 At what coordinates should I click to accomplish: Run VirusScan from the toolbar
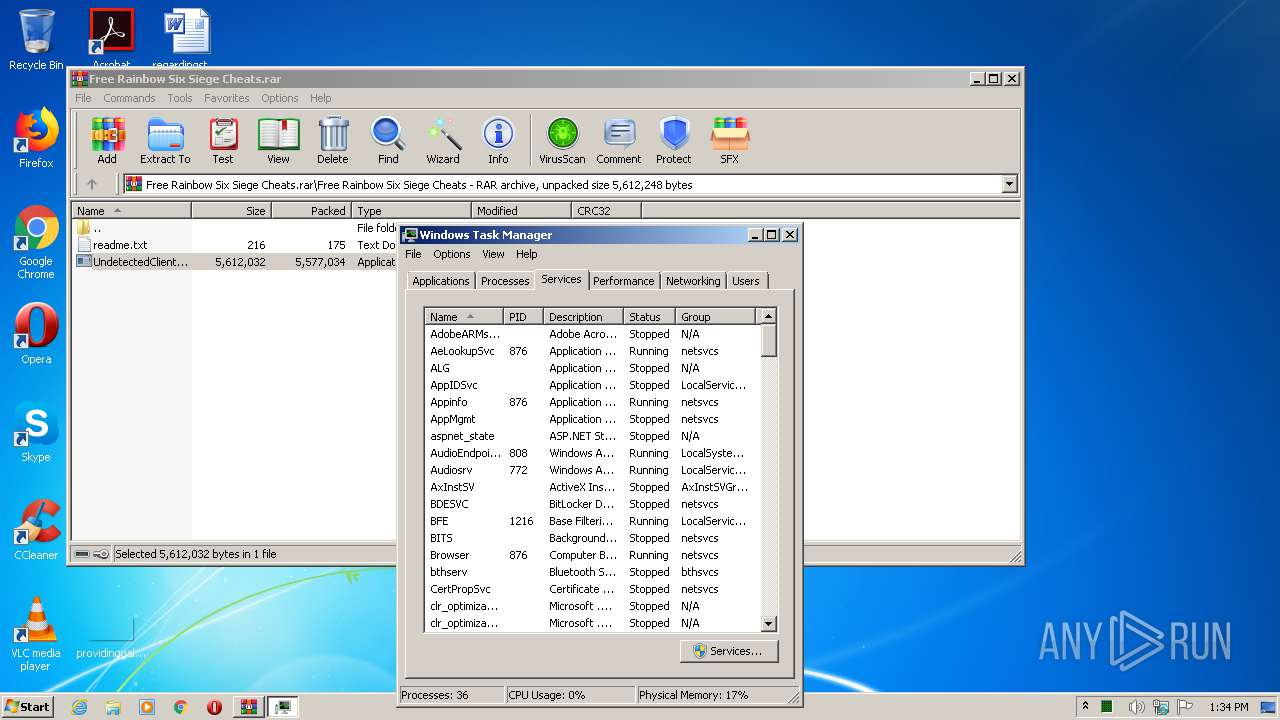pyautogui.click(x=562, y=140)
